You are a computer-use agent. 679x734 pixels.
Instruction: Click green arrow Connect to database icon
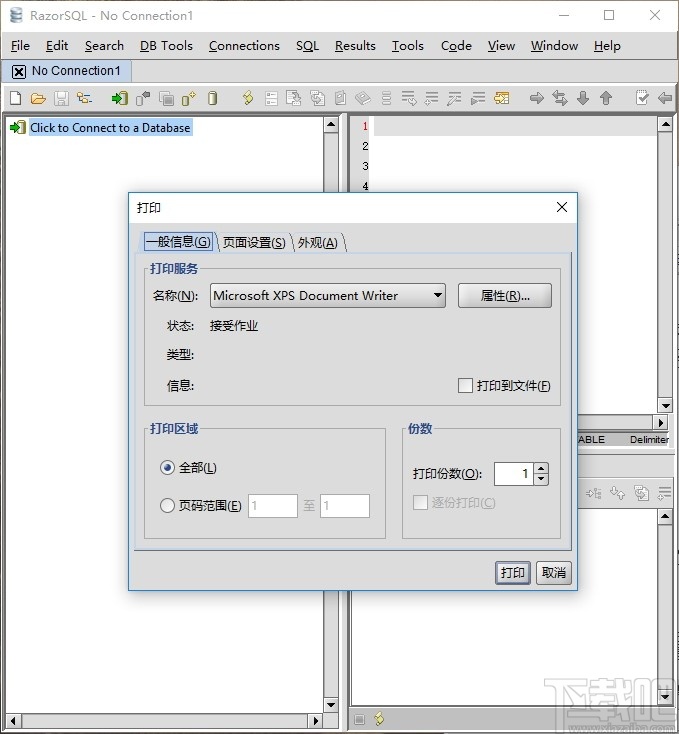119,98
